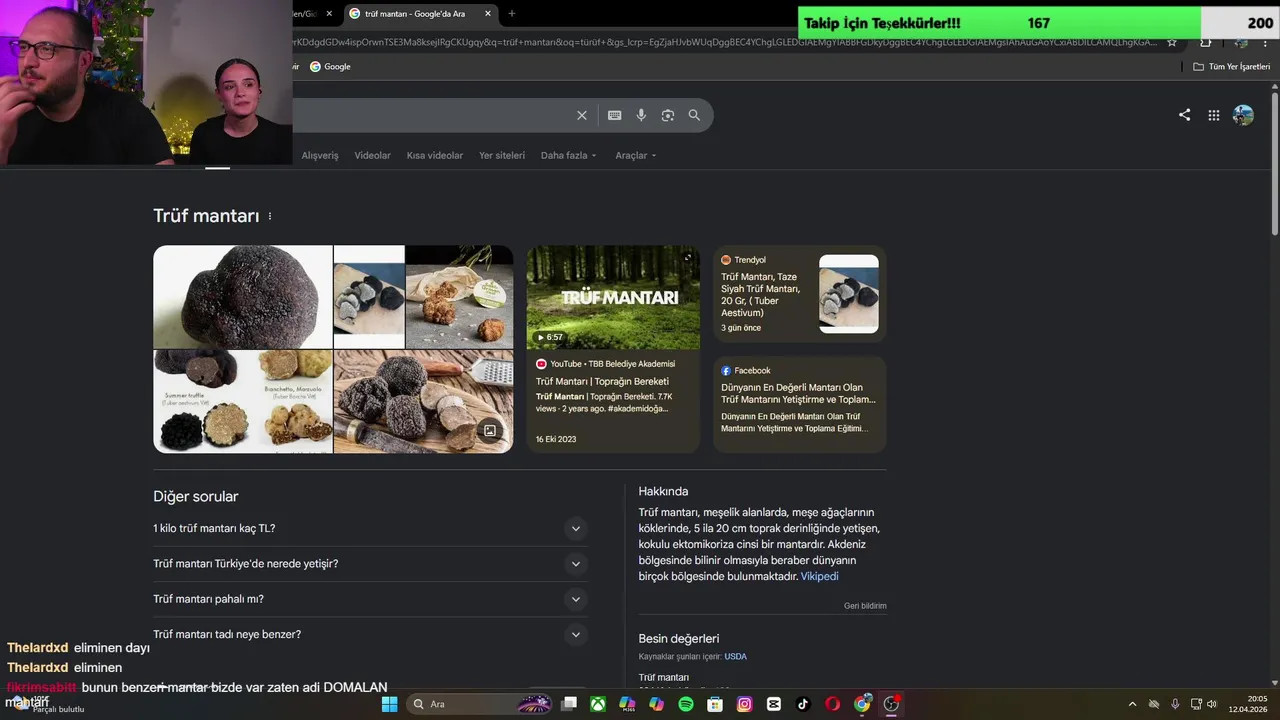1280x720 pixels.
Task: Click the share icon at top right
Action: 1184,115
